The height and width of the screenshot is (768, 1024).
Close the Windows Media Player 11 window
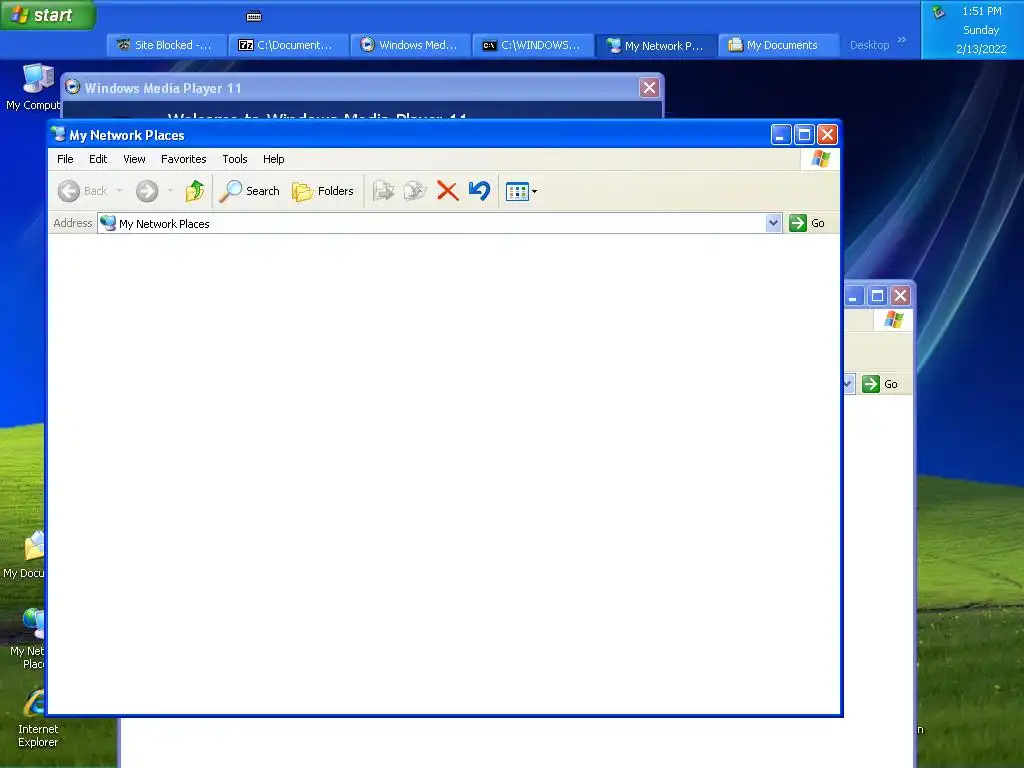point(649,88)
